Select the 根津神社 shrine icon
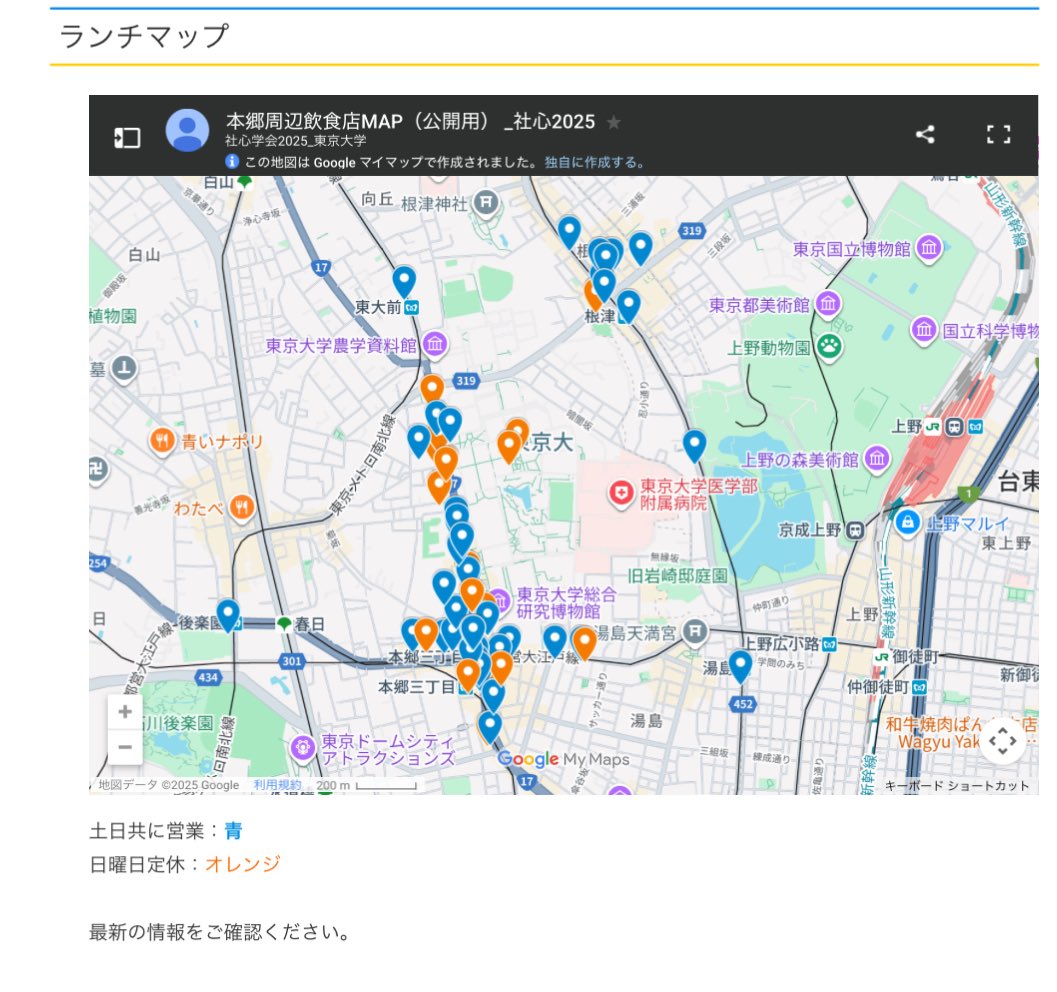This screenshot has width=1057, height=992. (485, 202)
